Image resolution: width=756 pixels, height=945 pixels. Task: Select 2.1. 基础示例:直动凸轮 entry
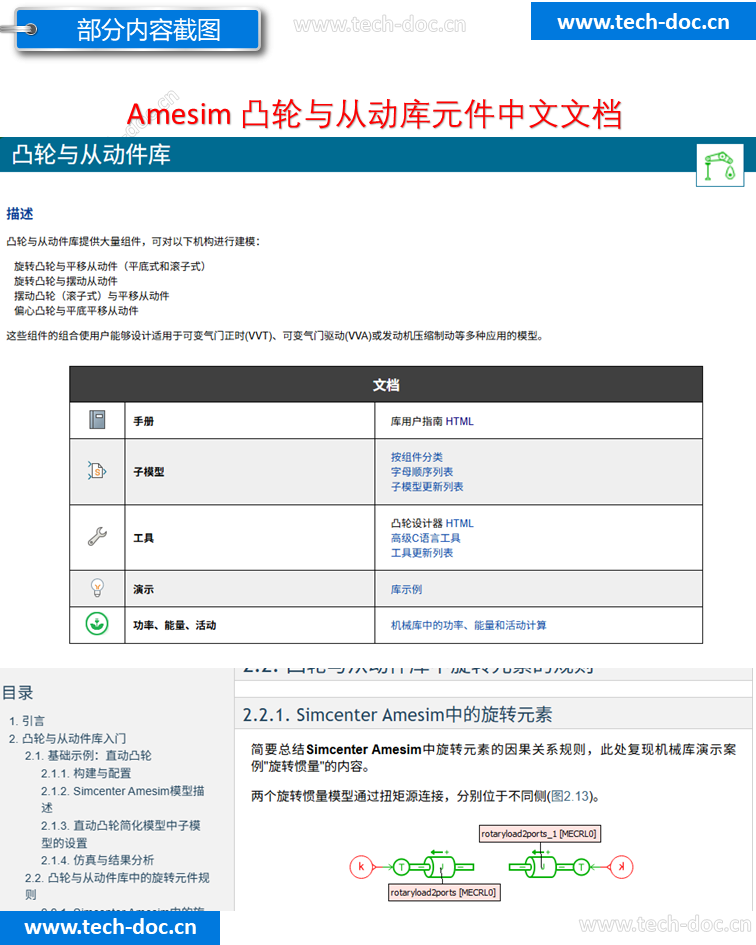(88, 755)
